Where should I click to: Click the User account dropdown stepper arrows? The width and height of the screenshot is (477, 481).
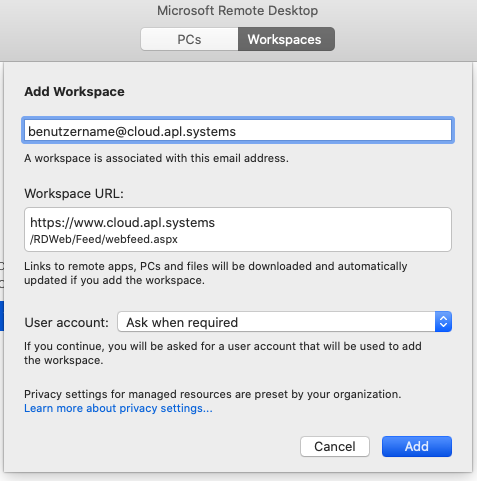click(x=443, y=322)
